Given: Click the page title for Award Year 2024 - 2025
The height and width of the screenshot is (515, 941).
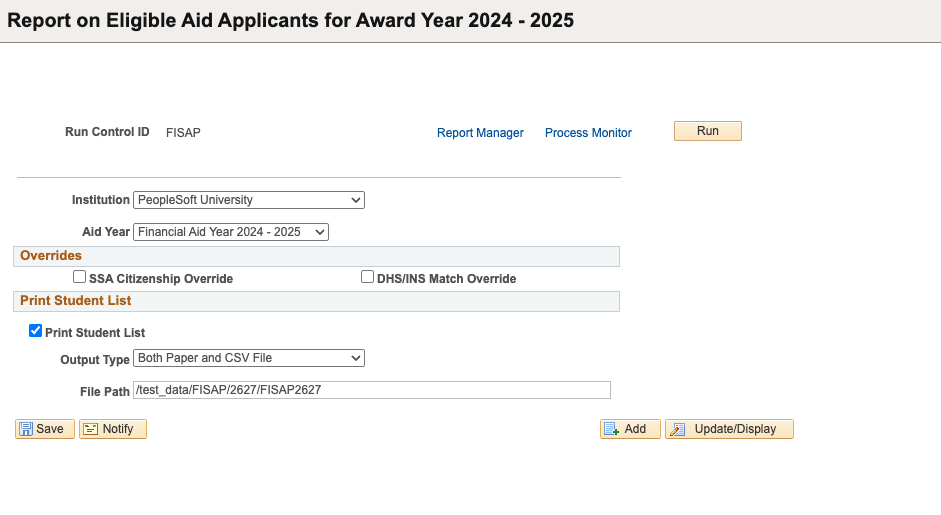Looking at the screenshot, I should point(290,20).
